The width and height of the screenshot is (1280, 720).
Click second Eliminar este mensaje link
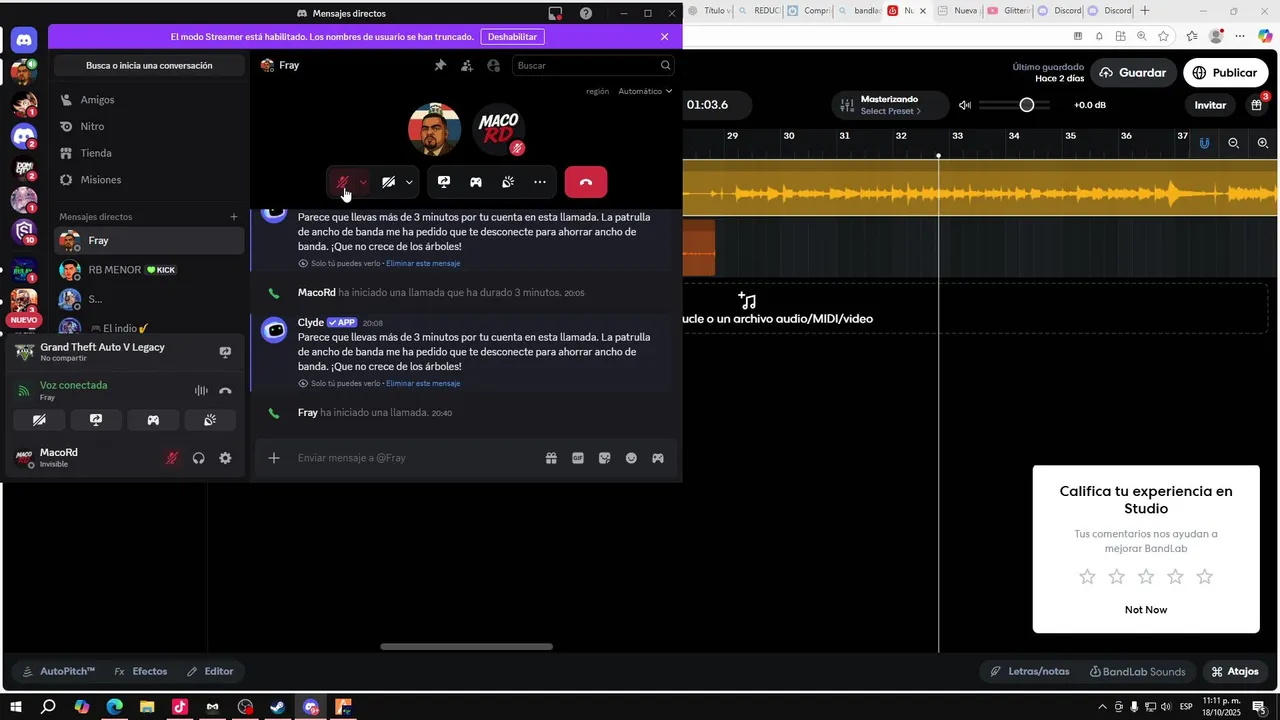pos(423,383)
